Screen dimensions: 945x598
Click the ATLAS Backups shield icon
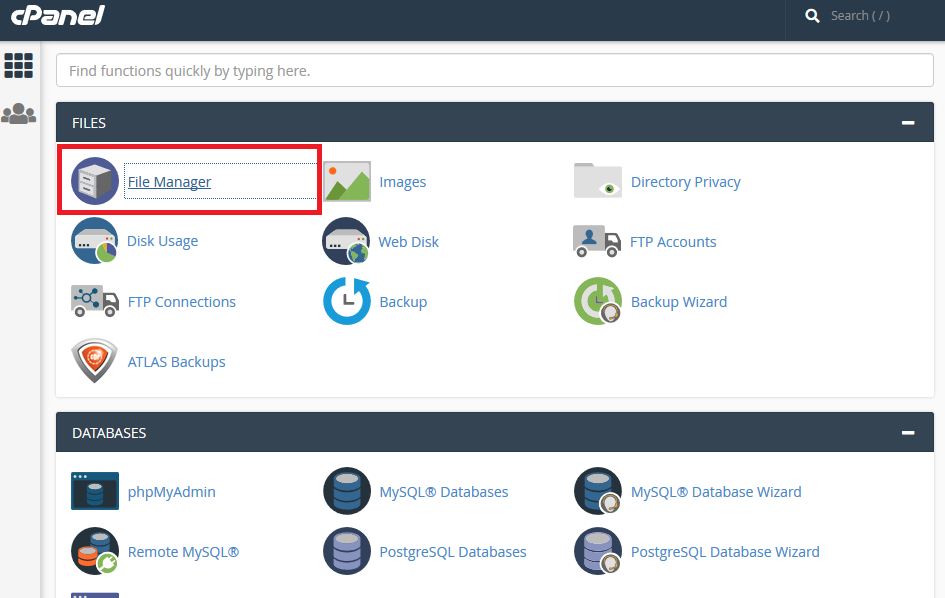click(95, 360)
